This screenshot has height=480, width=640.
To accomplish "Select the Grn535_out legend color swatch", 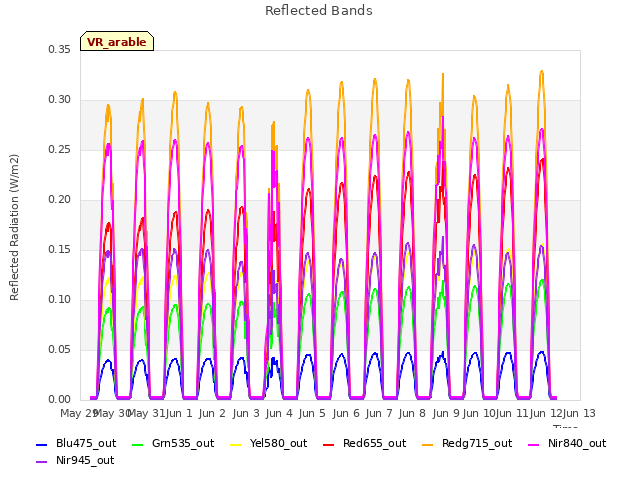I will point(138,444).
